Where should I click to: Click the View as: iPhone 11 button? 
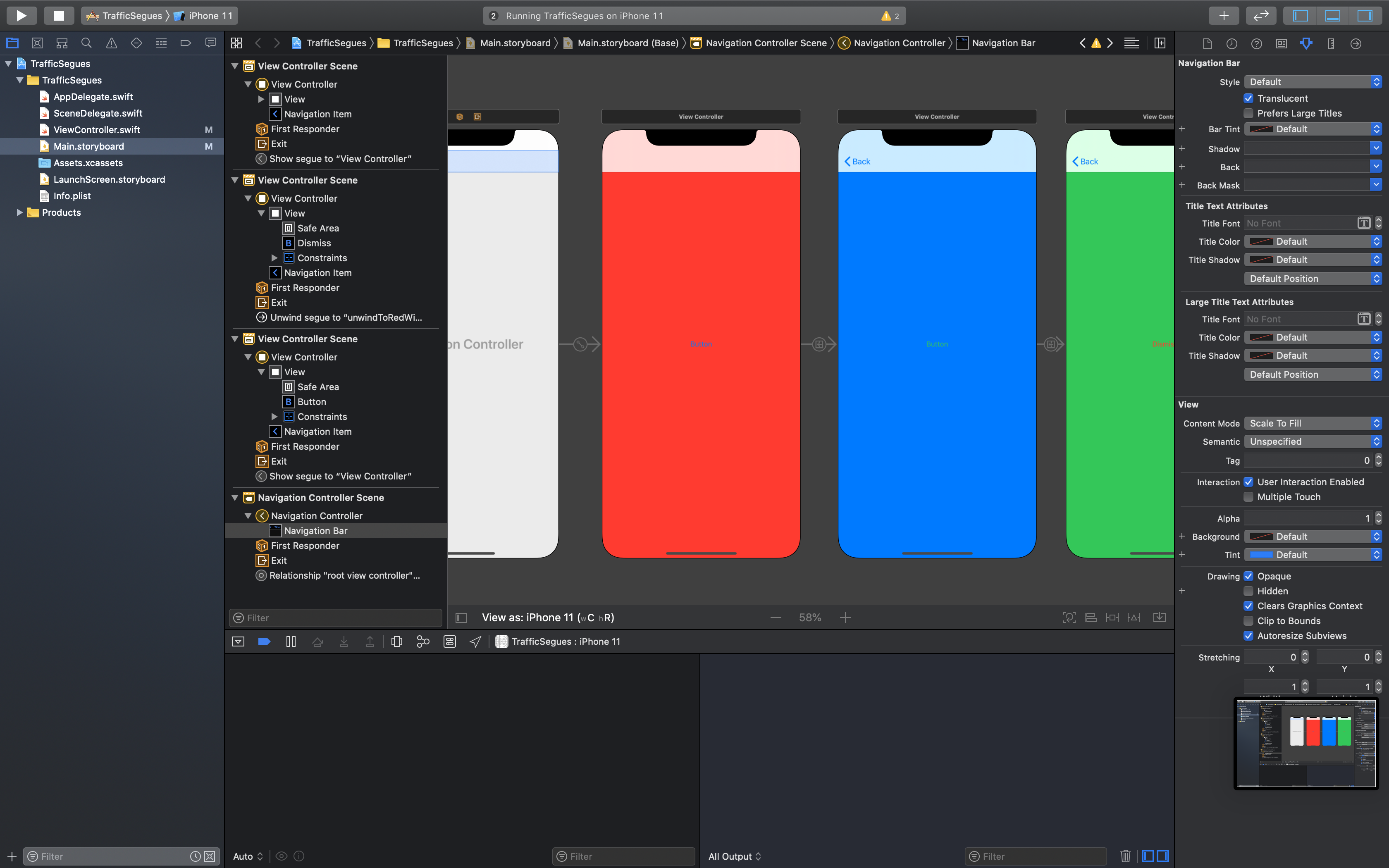pos(548,618)
